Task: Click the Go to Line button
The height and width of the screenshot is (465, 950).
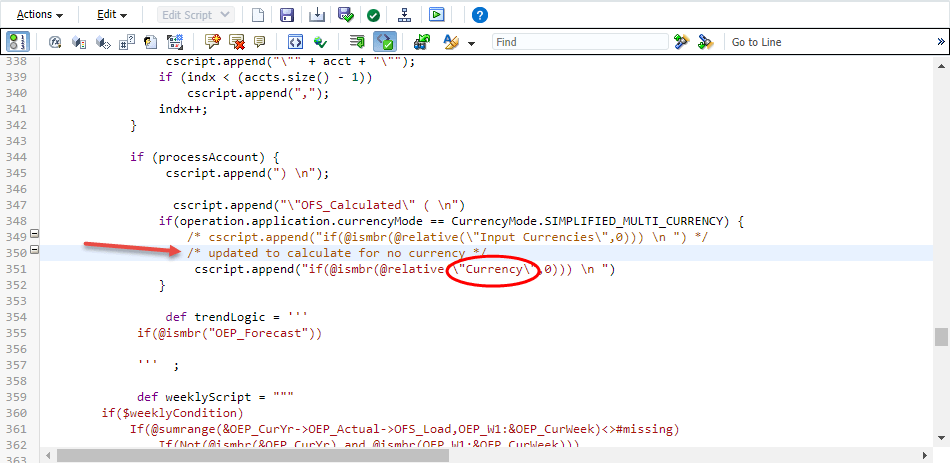Action: pyautogui.click(x=756, y=42)
